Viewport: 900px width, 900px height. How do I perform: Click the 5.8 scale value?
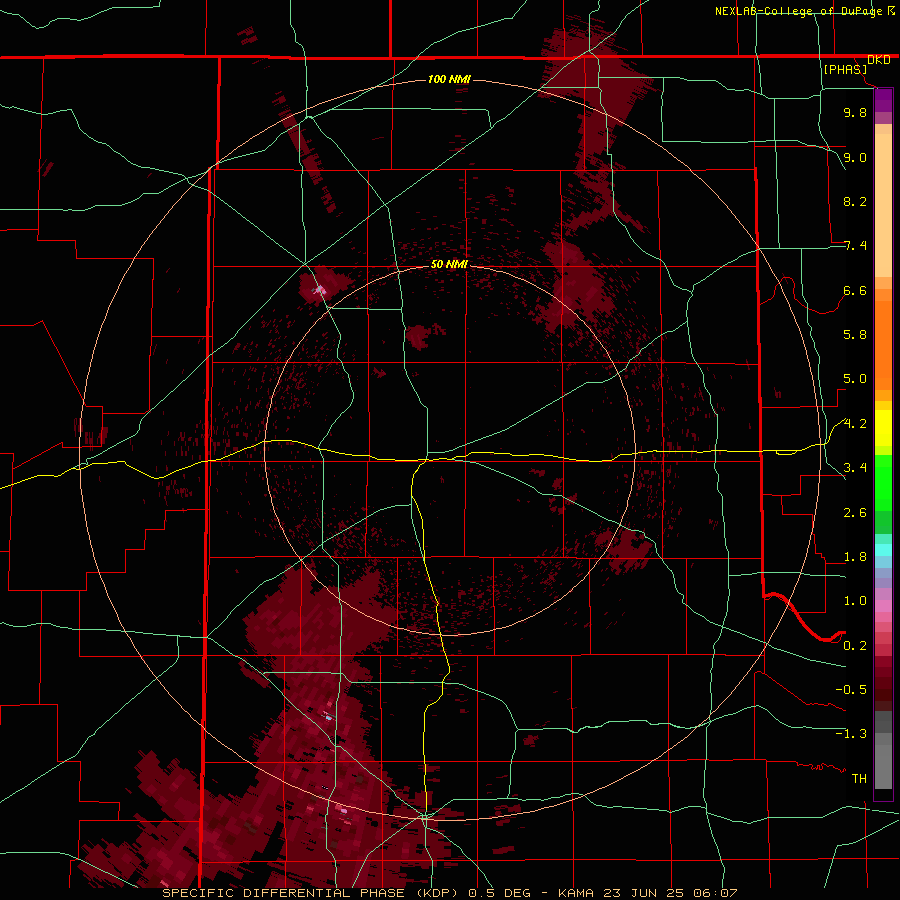(855, 335)
